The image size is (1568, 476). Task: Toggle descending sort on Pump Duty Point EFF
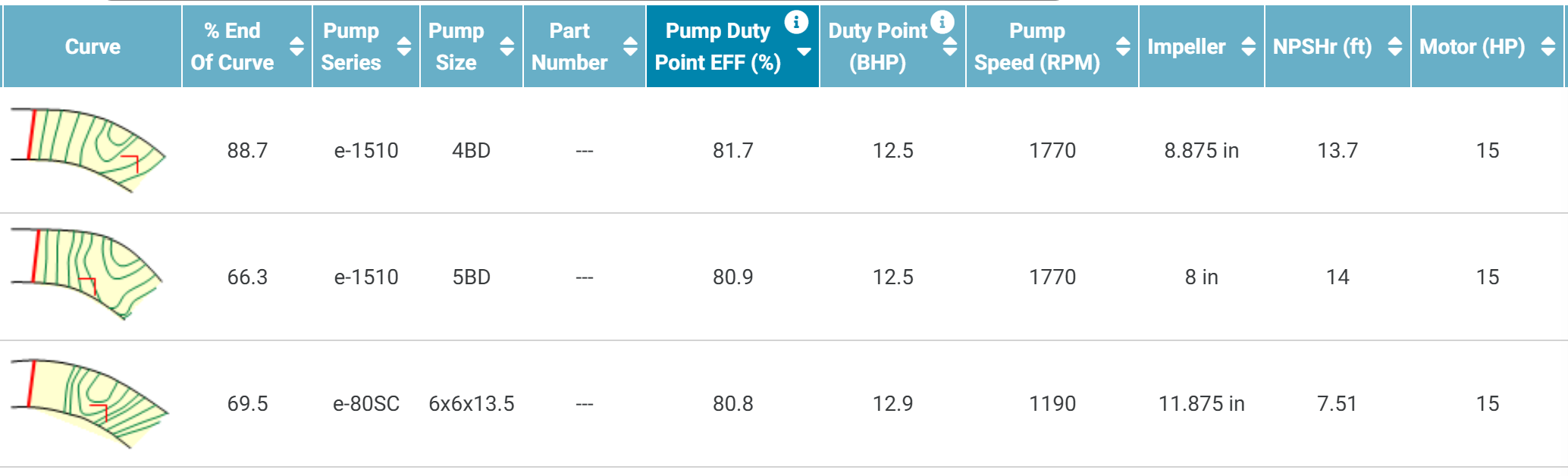pos(804,52)
